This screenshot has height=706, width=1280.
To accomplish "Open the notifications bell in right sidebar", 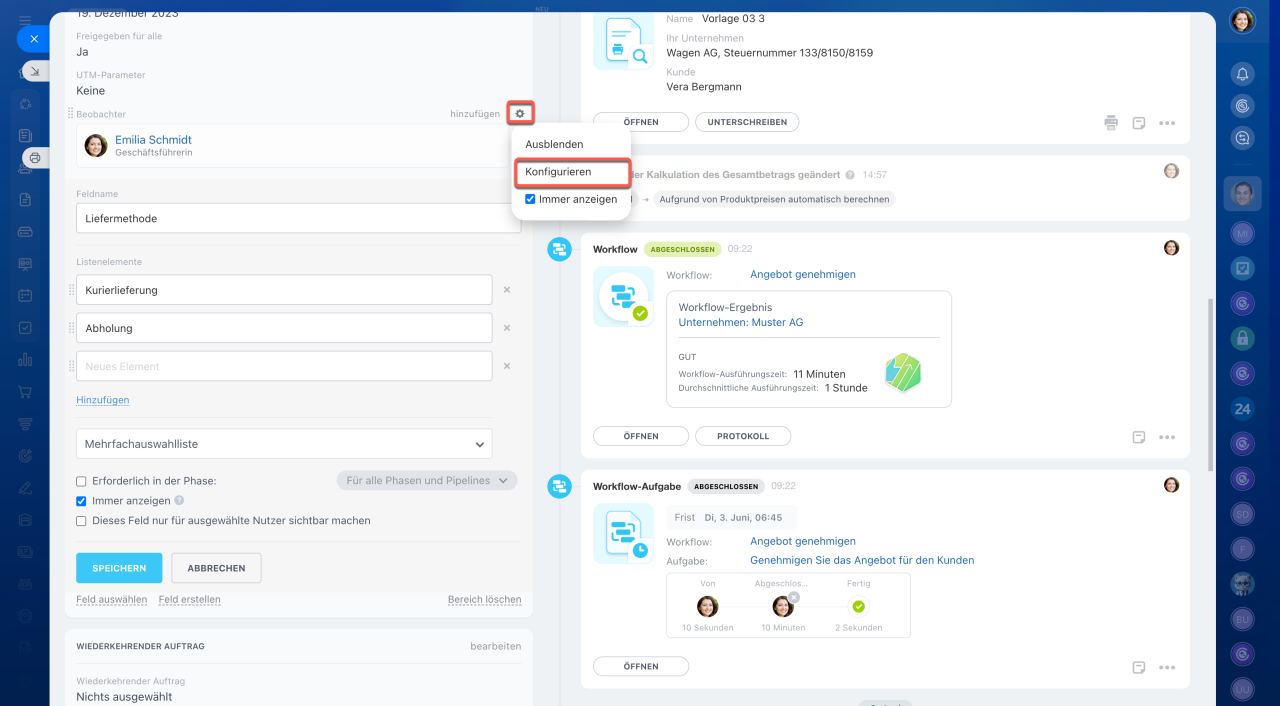I will (1242, 74).
